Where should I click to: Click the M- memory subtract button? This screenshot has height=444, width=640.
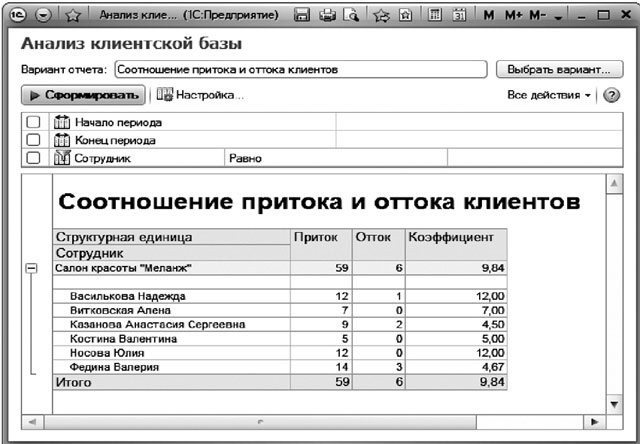coord(537,16)
